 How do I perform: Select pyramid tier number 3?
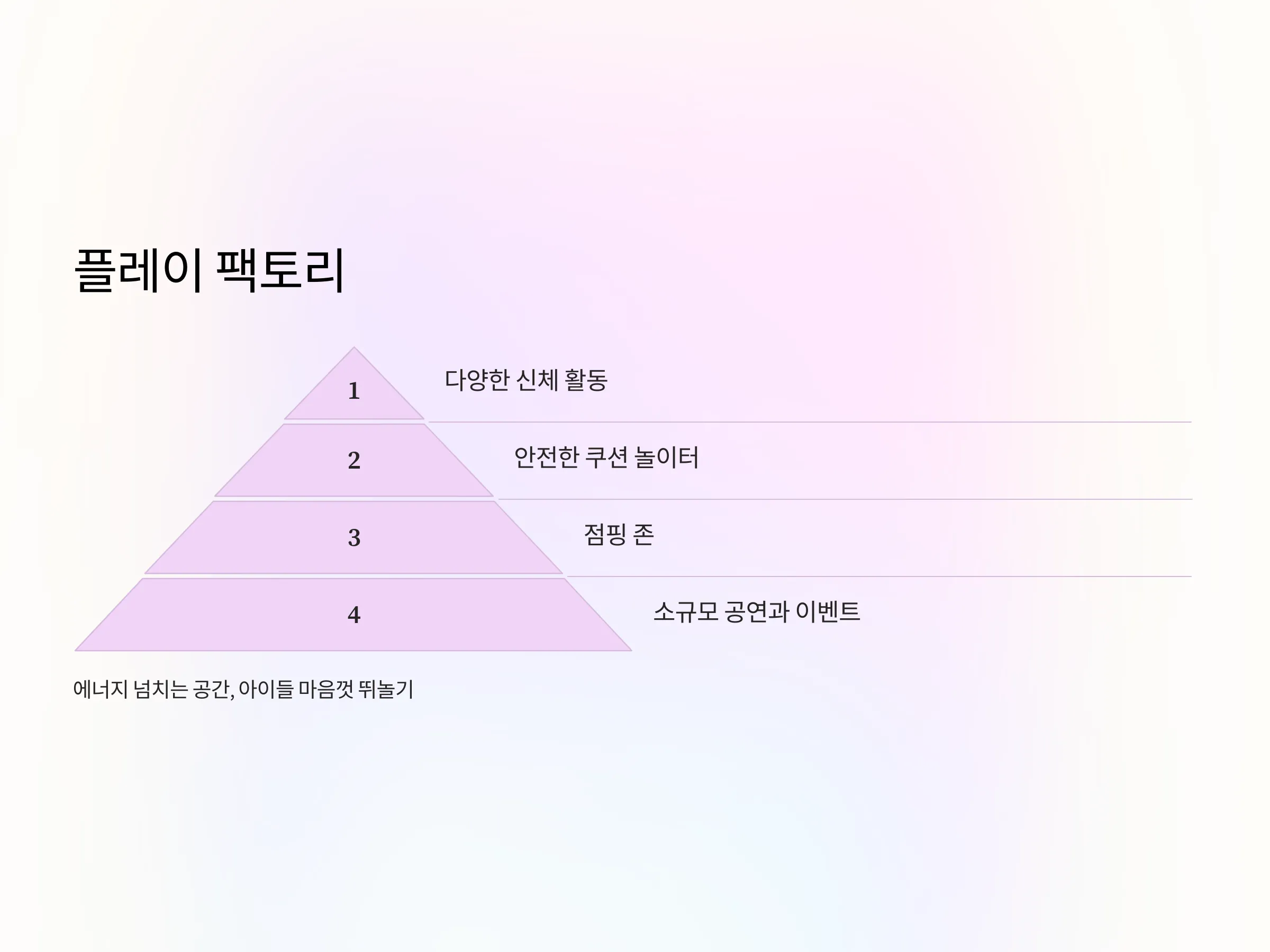pos(354,538)
